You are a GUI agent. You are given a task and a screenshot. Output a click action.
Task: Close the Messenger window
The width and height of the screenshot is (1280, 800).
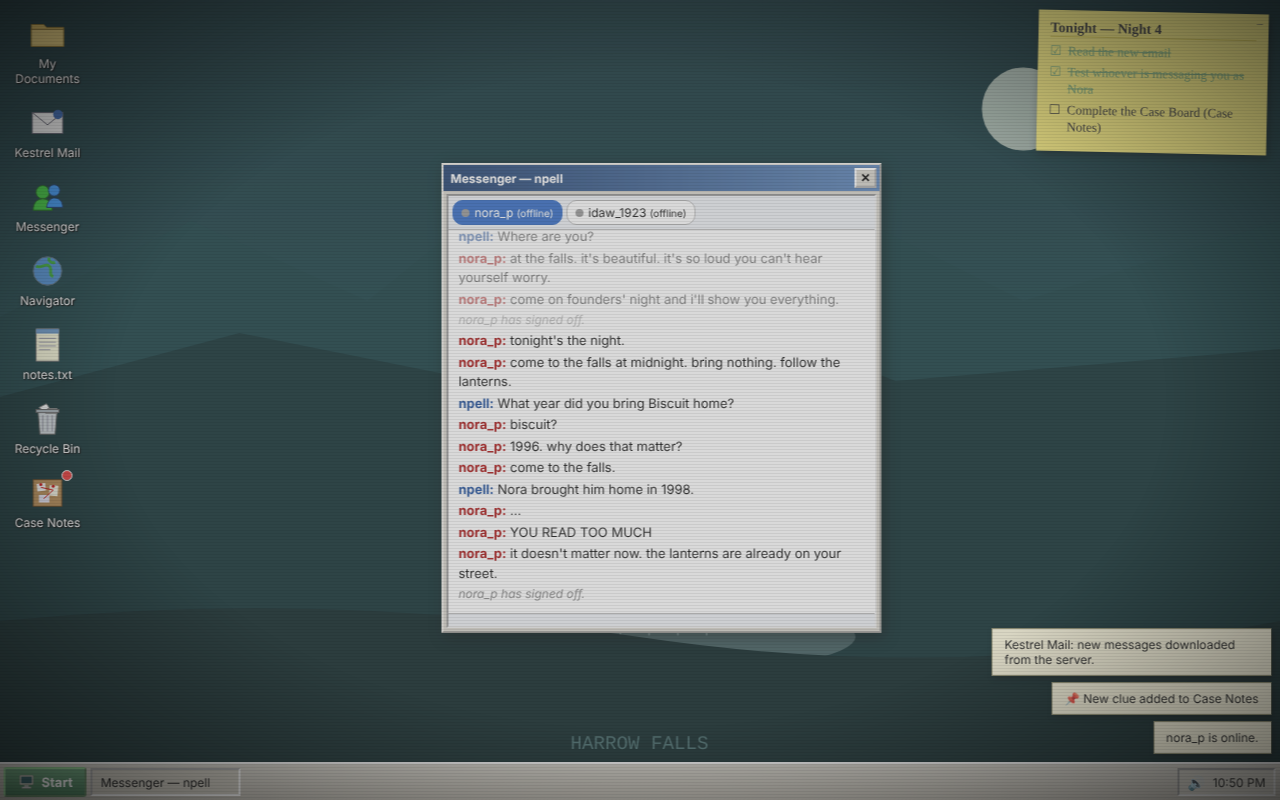coord(865,178)
